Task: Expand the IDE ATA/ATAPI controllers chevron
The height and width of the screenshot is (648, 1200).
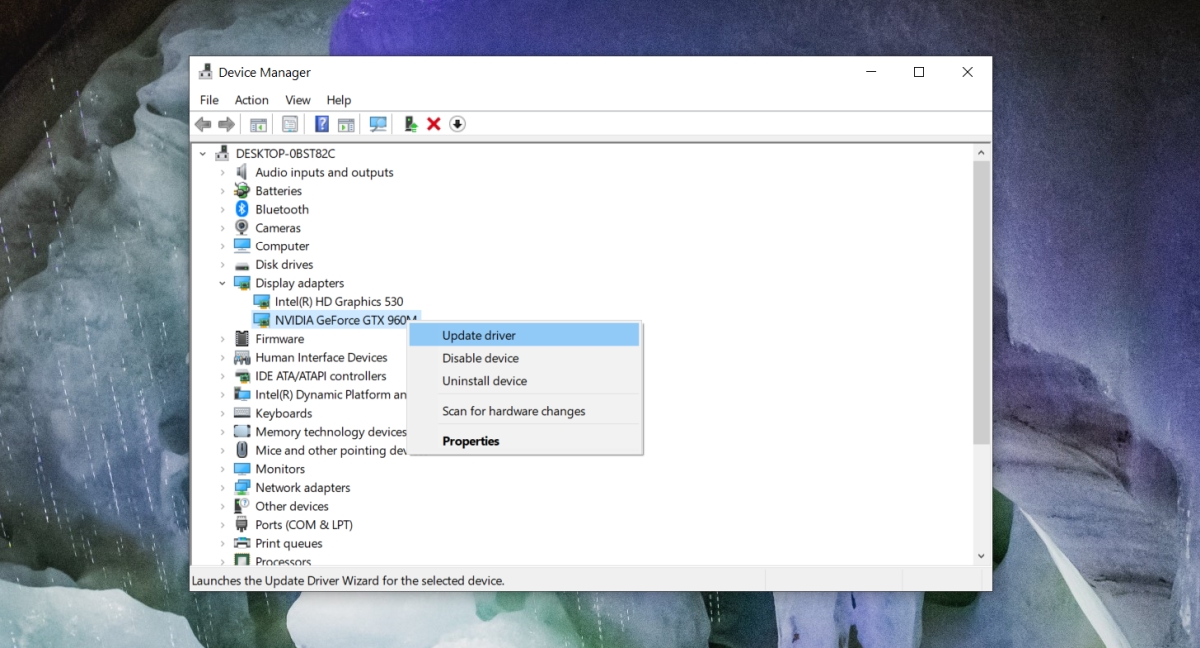Action: [x=223, y=376]
